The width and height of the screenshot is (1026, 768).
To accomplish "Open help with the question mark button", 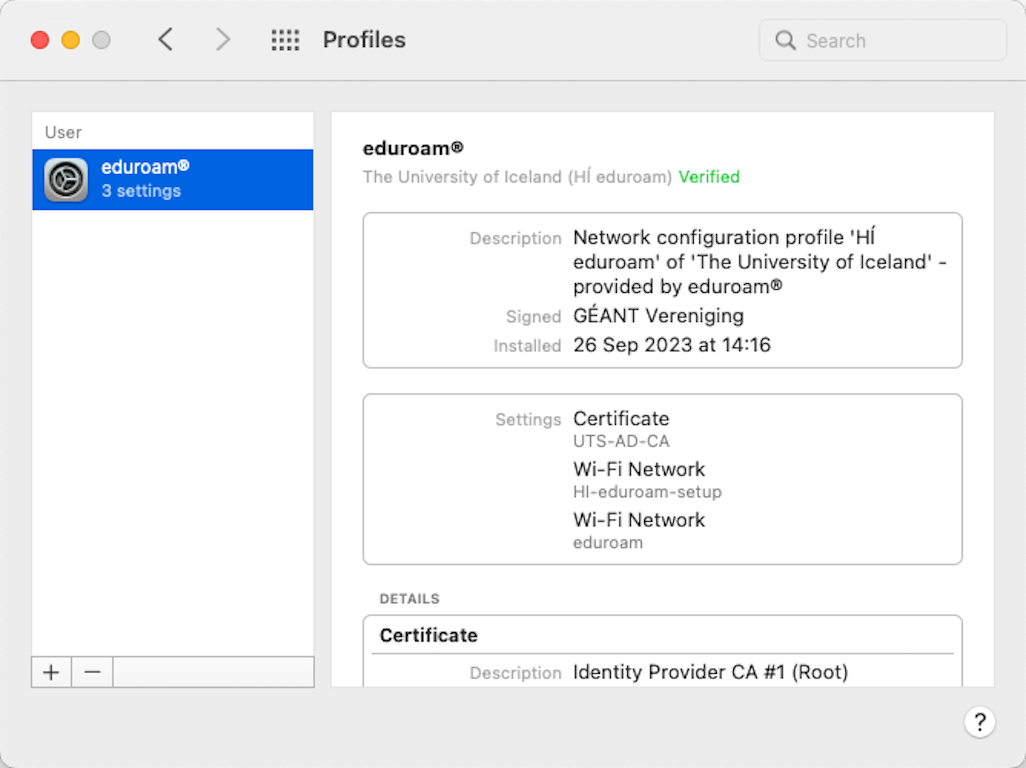I will [980, 722].
